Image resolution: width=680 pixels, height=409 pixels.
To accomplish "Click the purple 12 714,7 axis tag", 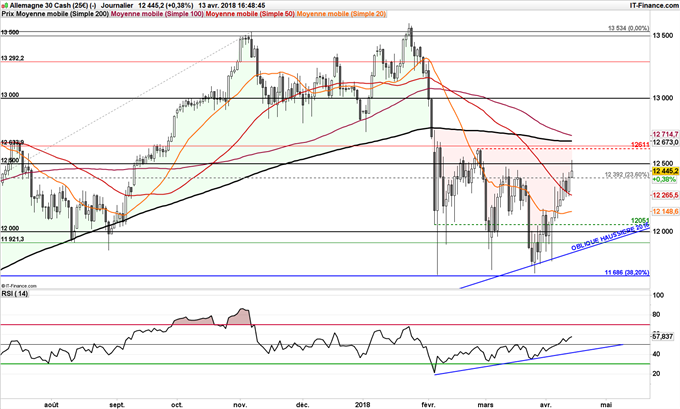I will pyautogui.click(x=665, y=134).
